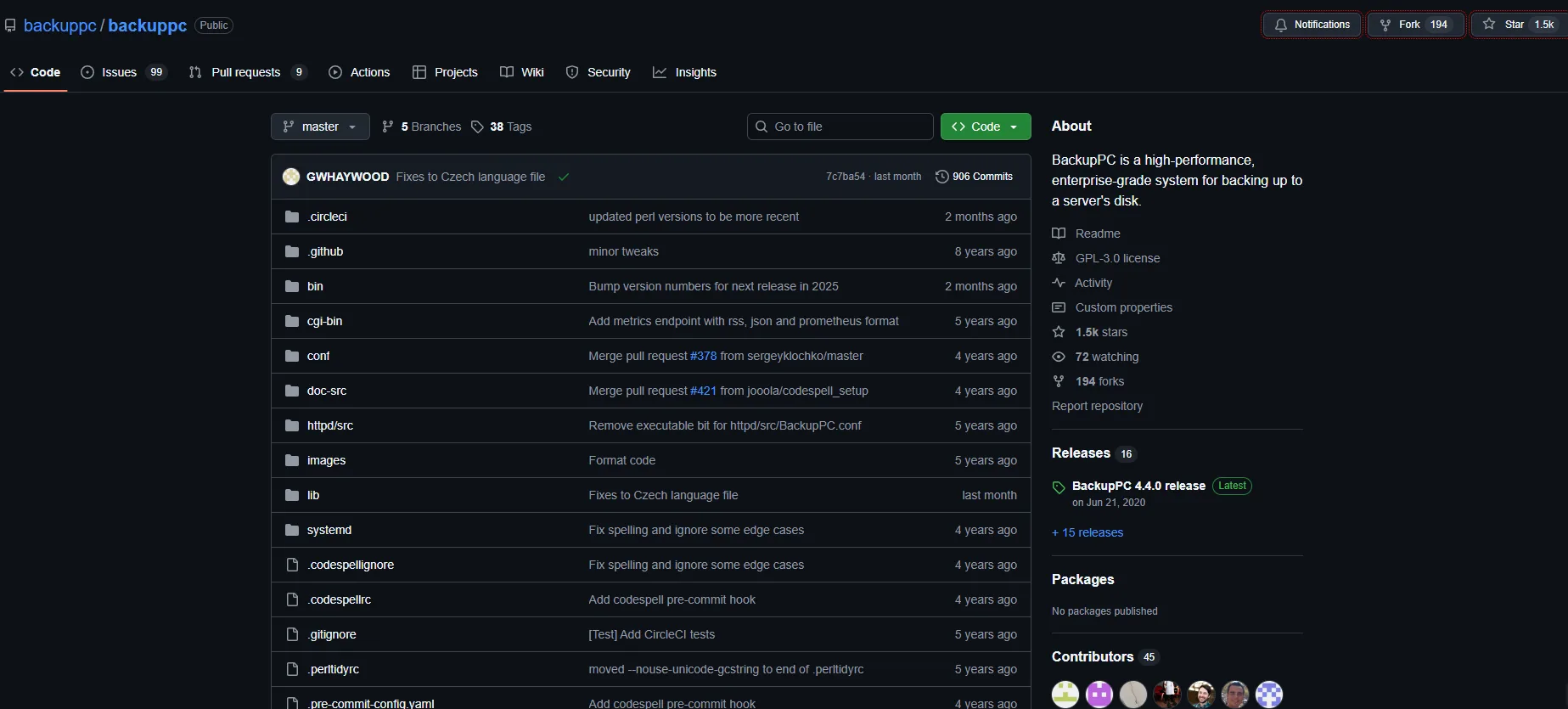Open commit hash 7c7ba54

[846, 177]
